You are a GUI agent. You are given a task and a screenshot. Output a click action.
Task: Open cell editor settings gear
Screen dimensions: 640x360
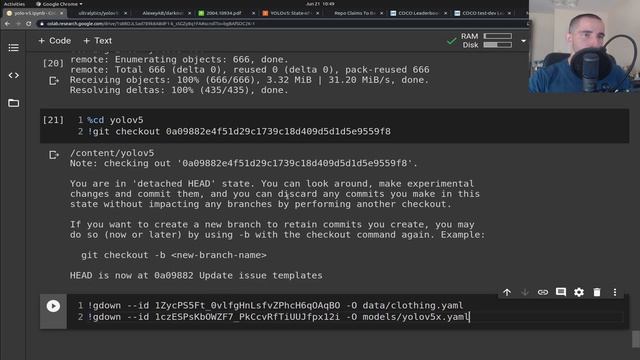coord(579,292)
